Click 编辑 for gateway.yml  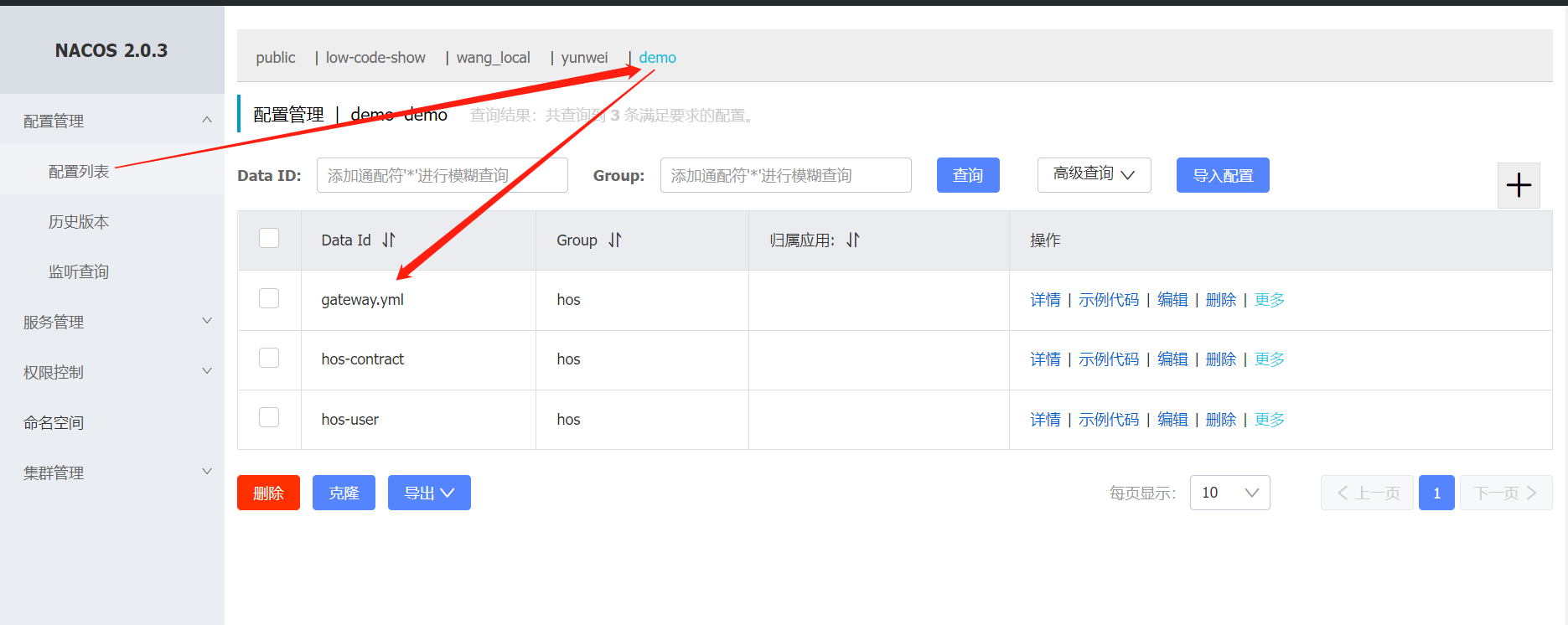pos(1172,300)
